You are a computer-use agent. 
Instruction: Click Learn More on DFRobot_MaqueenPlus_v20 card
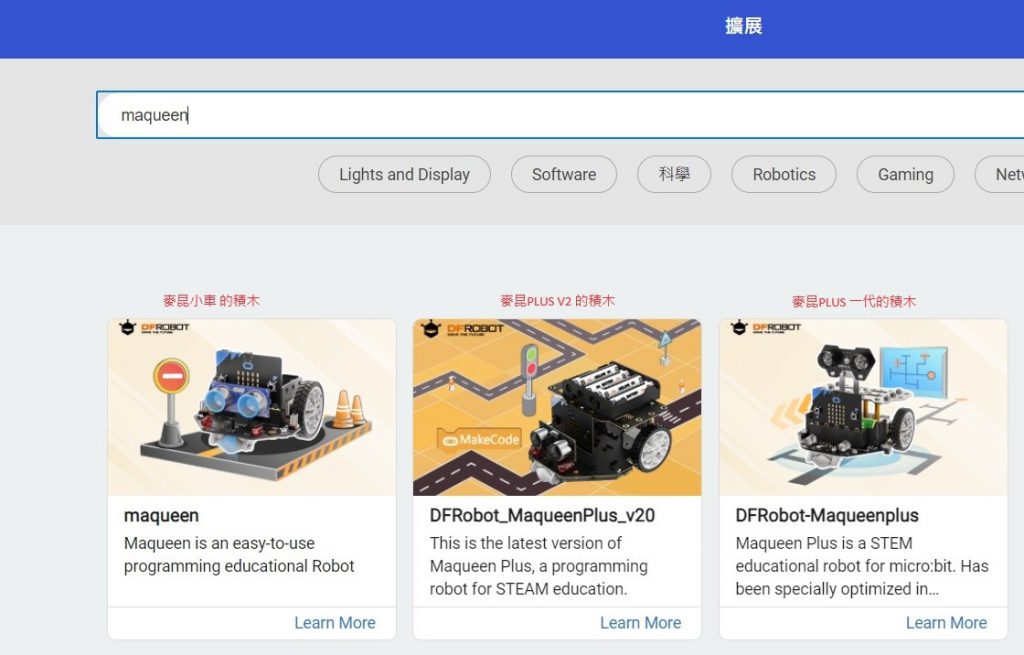(x=640, y=623)
